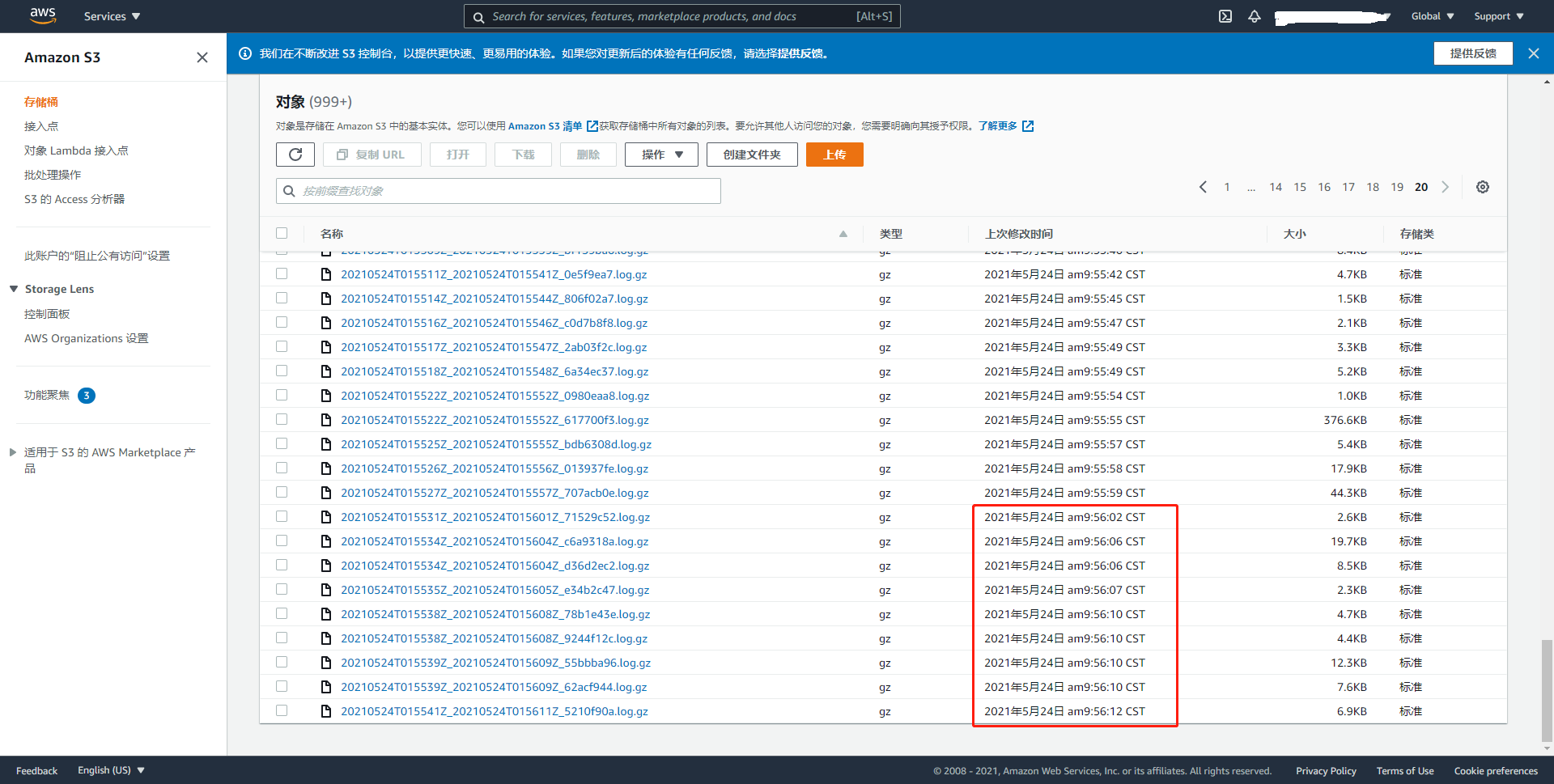The image size is (1554, 784).
Task: Click the AWS logo home icon
Action: (42, 15)
